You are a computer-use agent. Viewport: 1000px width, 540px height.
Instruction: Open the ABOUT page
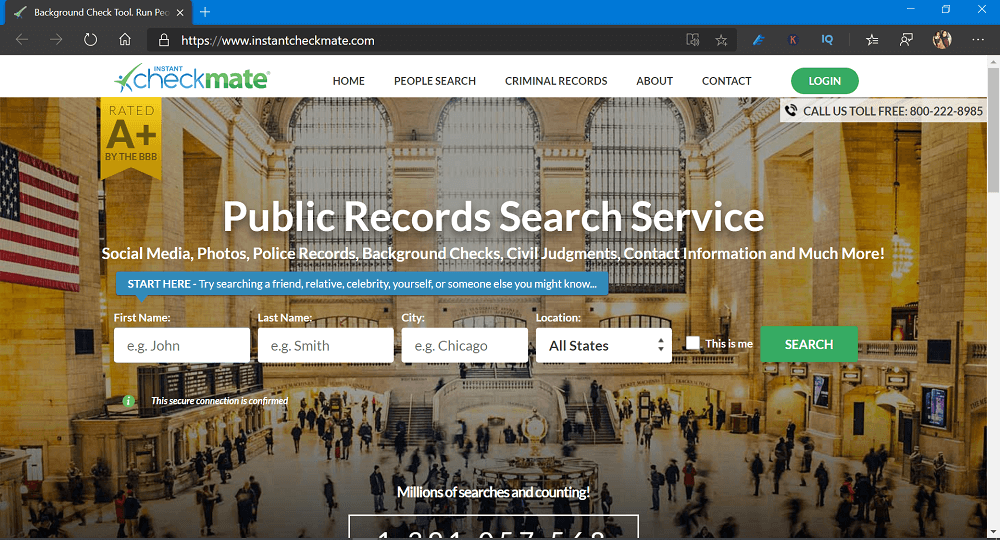654,81
